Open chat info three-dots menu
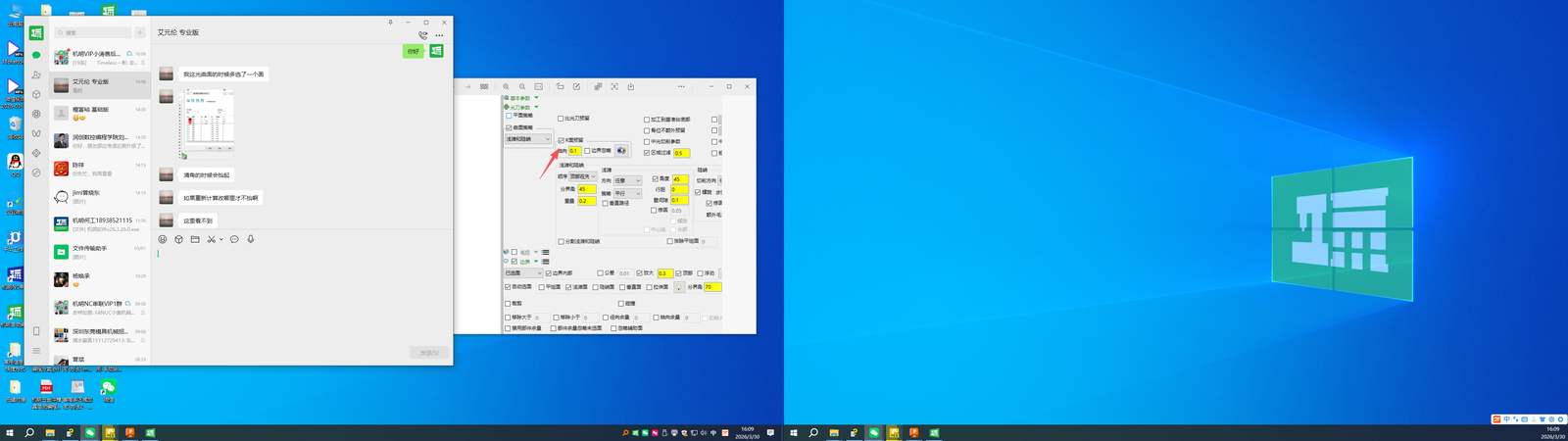The width and height of the screenshot is (1568, 441). (439, 35)
